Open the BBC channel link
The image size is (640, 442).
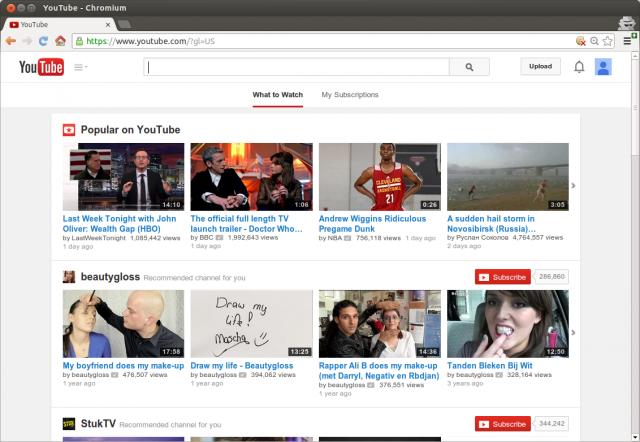pyautogui.click(x=206, y=238)
